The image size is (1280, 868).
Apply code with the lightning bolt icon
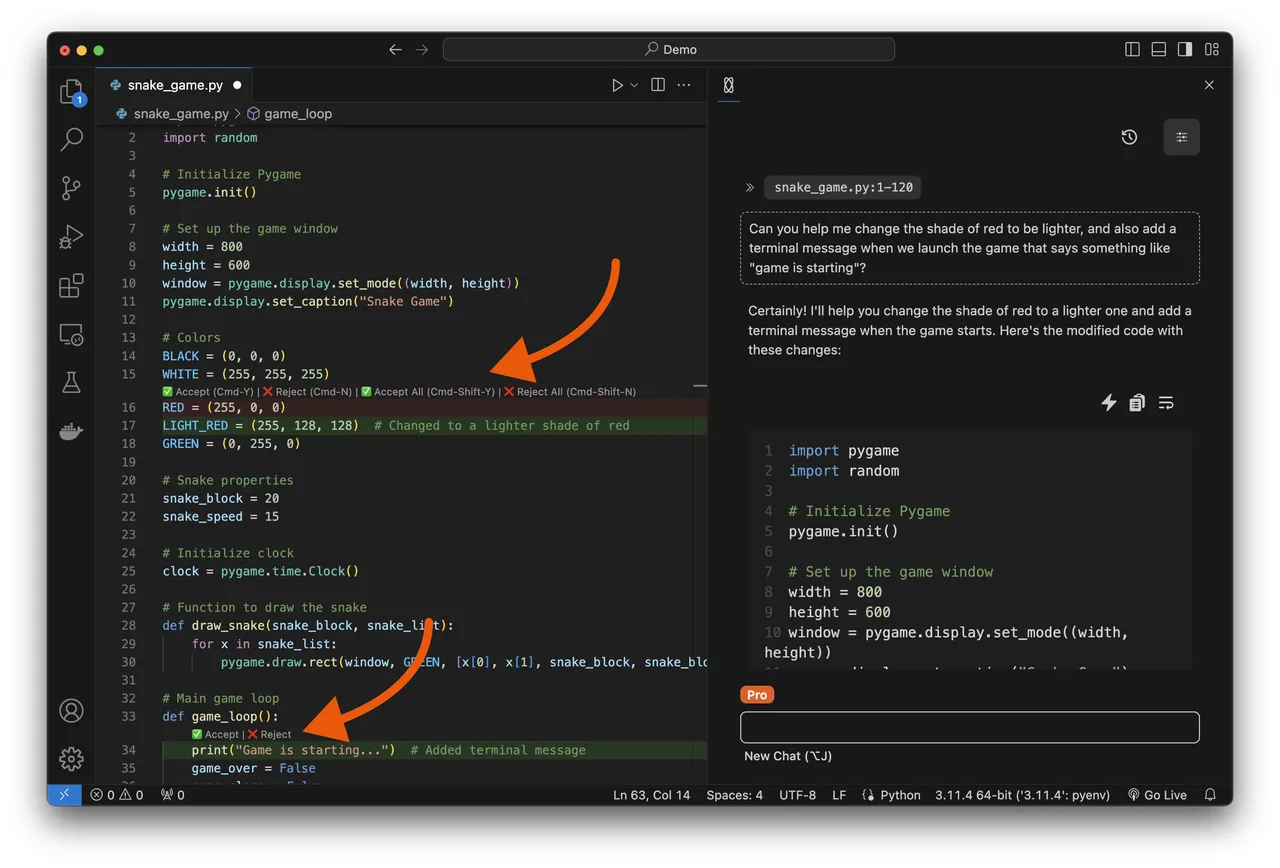(x=1108, y=403)
